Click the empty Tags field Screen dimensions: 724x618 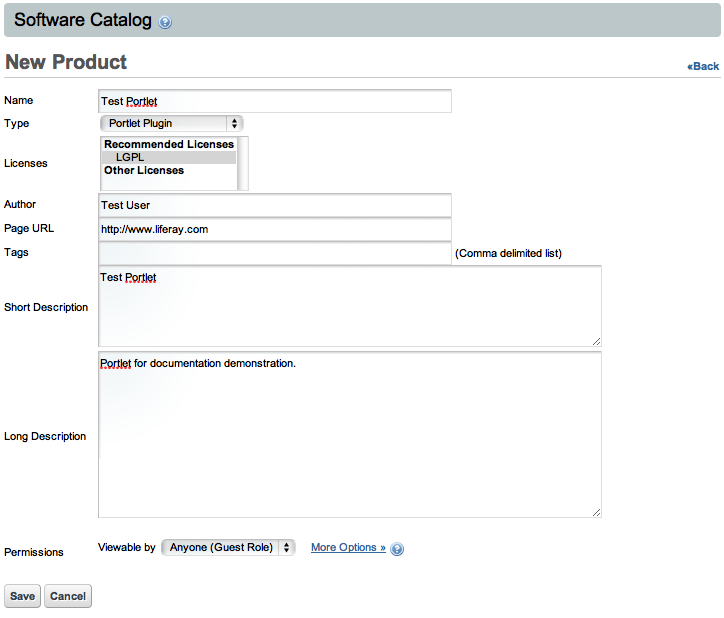click(x=275, y=254)
